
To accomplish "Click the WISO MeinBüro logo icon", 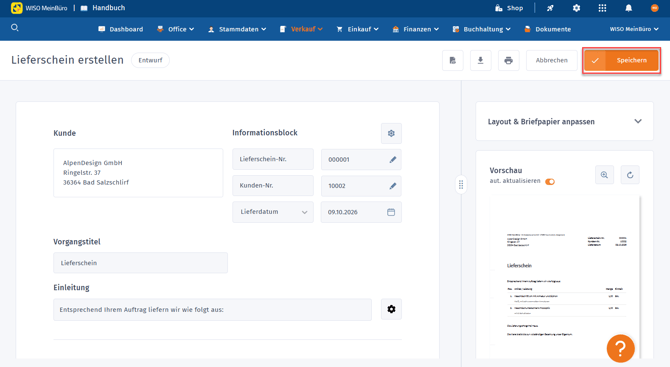I will (17, 8).
